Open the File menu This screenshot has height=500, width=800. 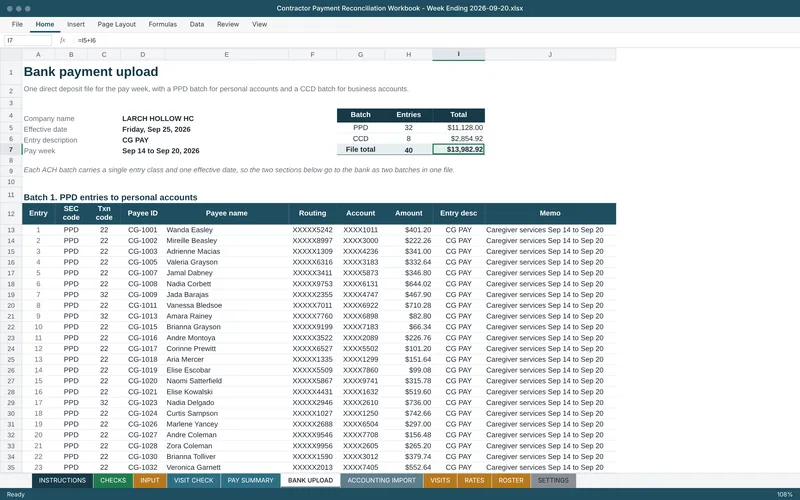[x=17, y=24]
